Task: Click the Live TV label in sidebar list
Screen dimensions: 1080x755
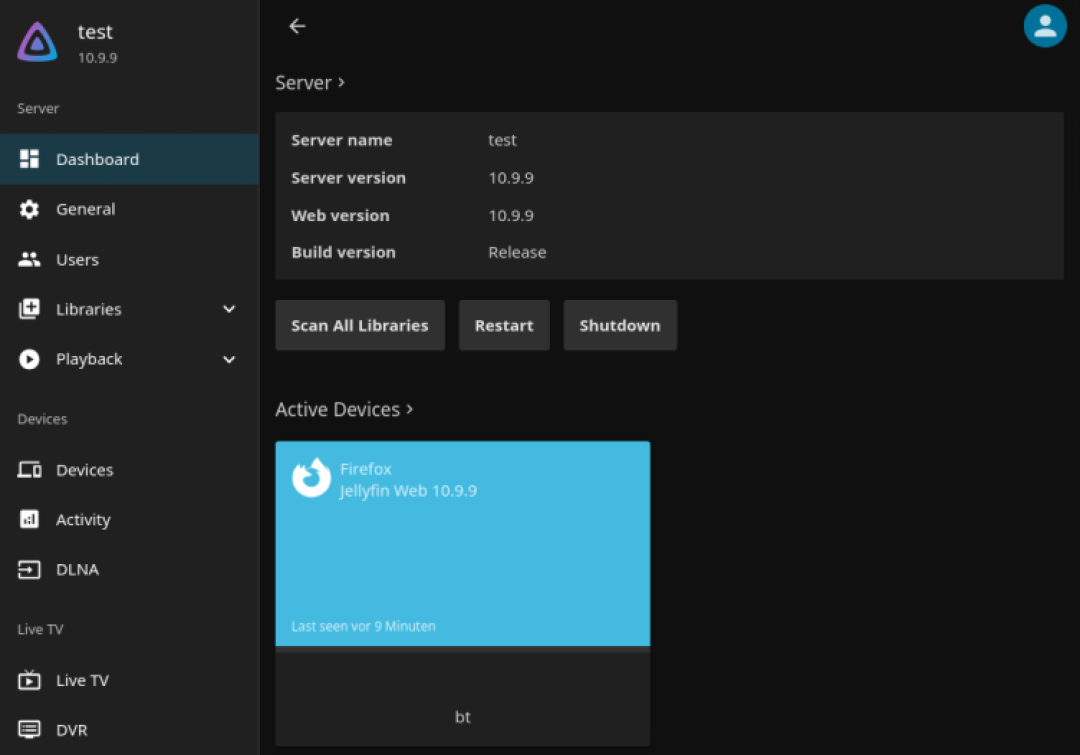Action: (x=83, y=680)
